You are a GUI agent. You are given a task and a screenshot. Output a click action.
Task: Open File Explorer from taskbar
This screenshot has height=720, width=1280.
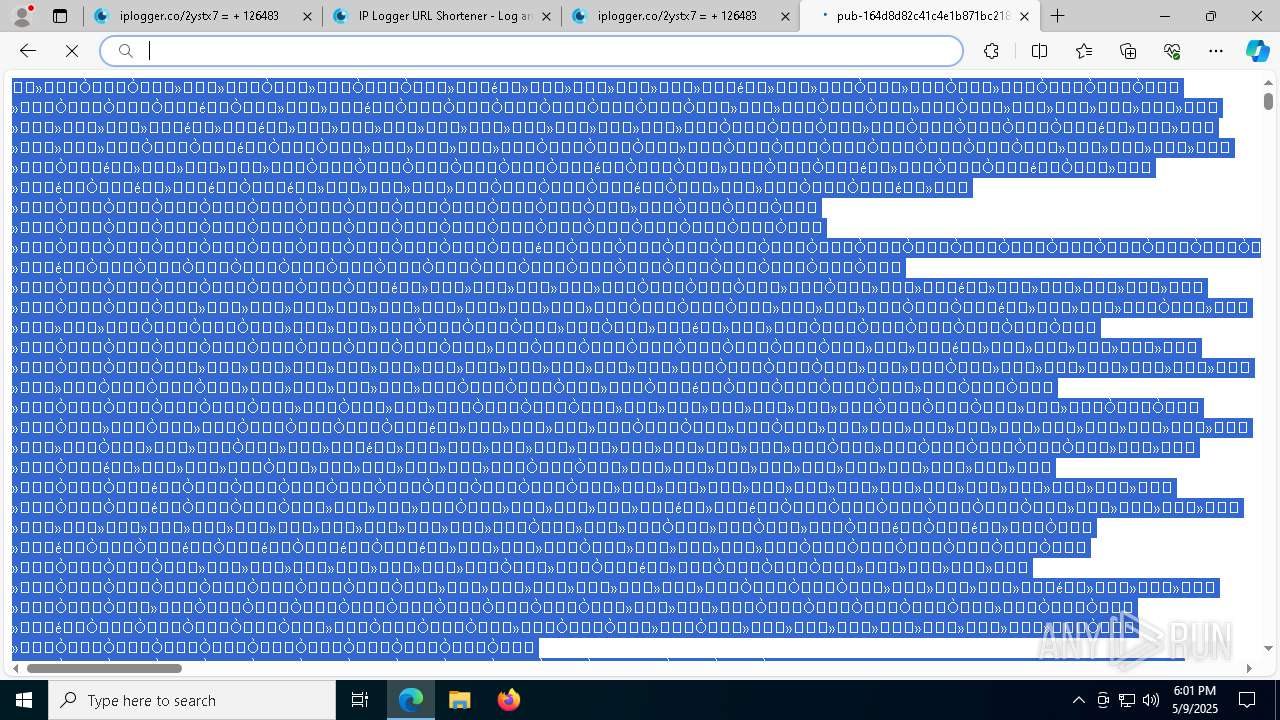coord(459,700)
